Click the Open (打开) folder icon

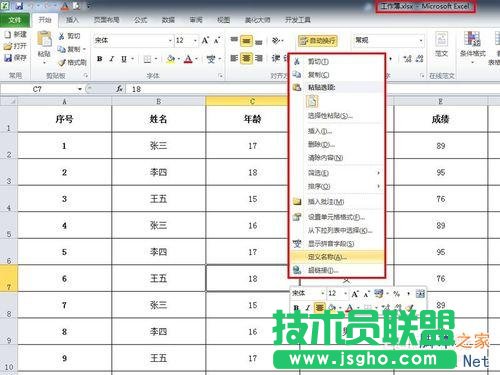tap(8, 46)
